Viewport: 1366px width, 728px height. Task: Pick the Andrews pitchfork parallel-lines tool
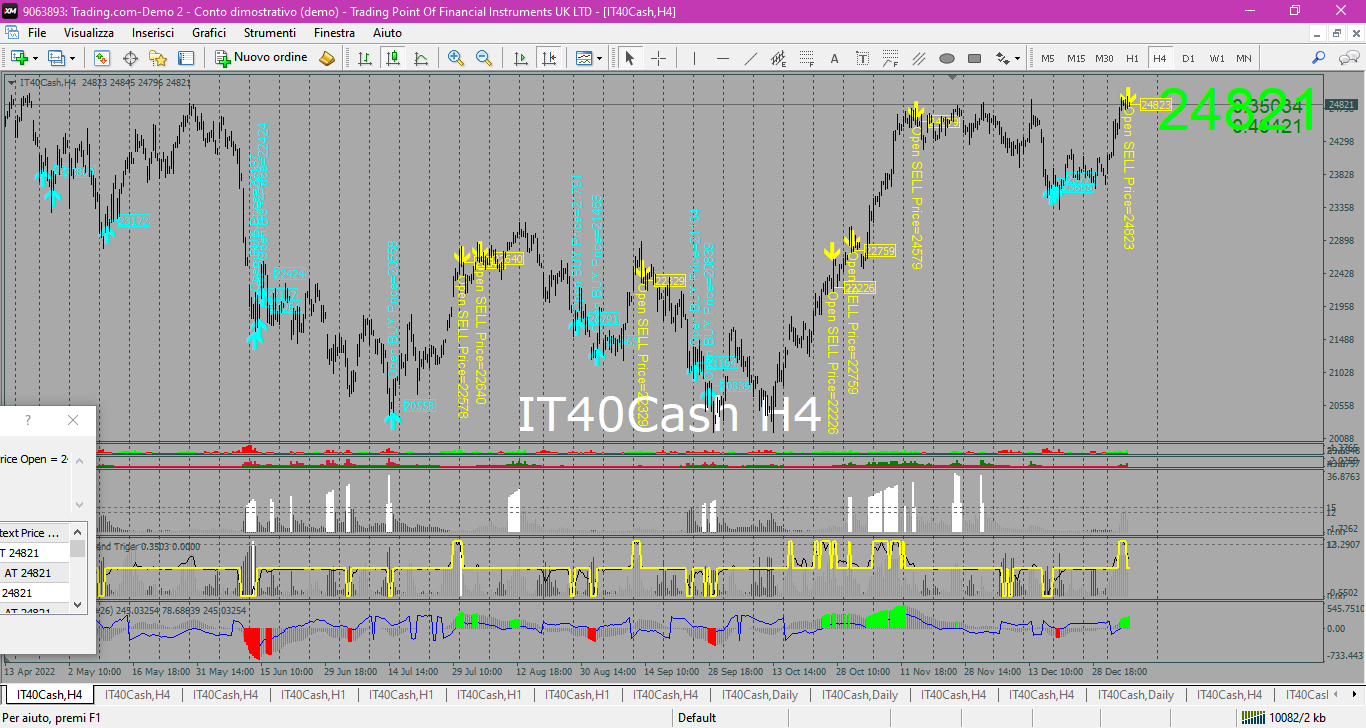(x=919, y=58)
